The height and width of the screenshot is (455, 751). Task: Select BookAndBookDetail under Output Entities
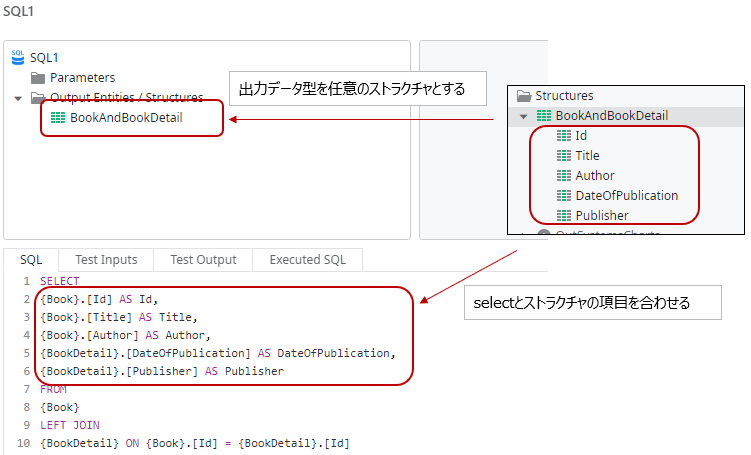coord(126,118)
